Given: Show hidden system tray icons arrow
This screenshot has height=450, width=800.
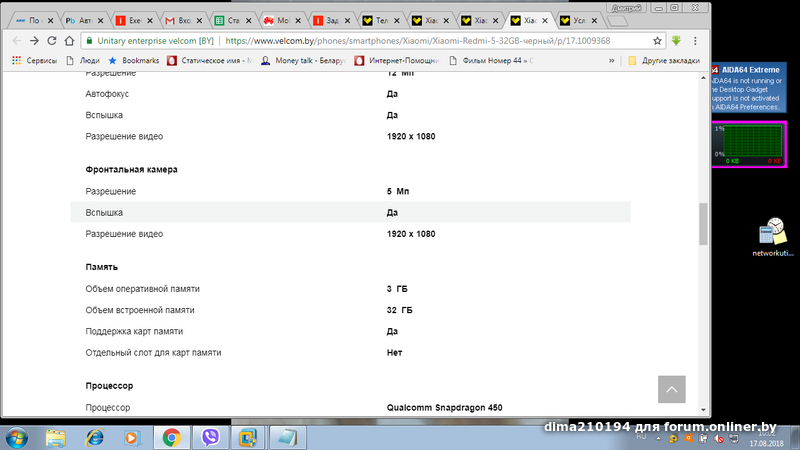Looking at the screenshot, I should (658, 439).
